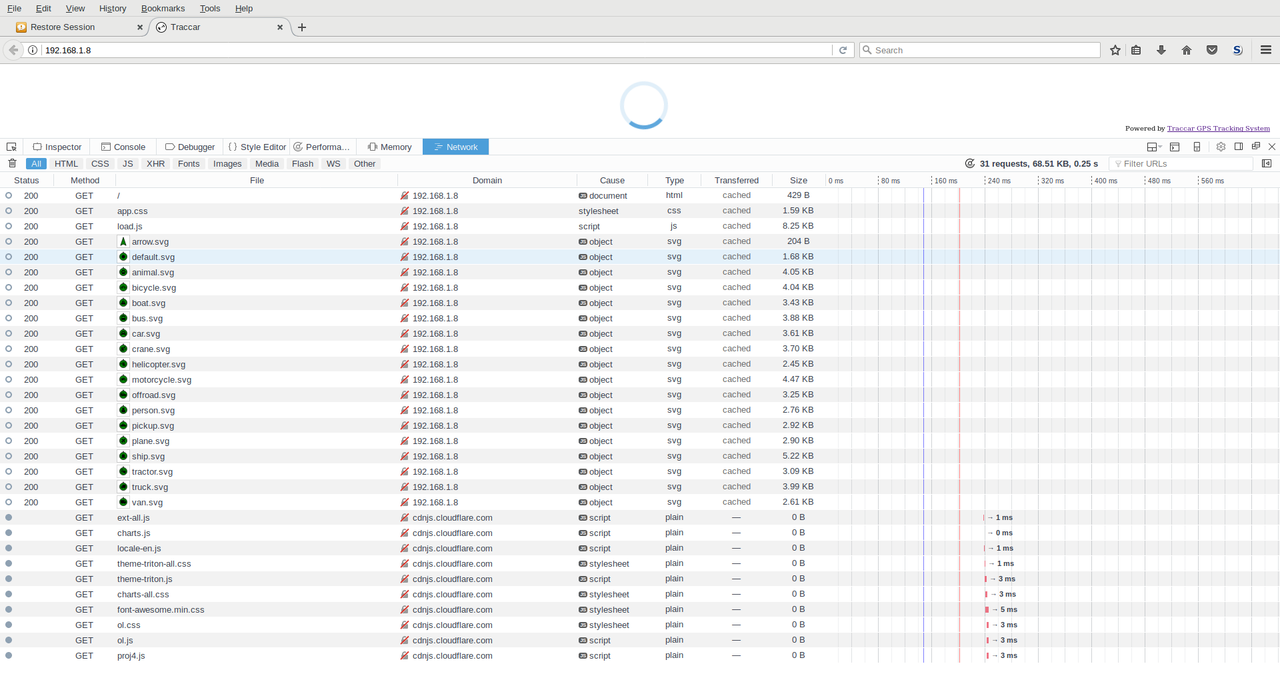Show only WS requests

pyautogui.click(x=333, y=164)
